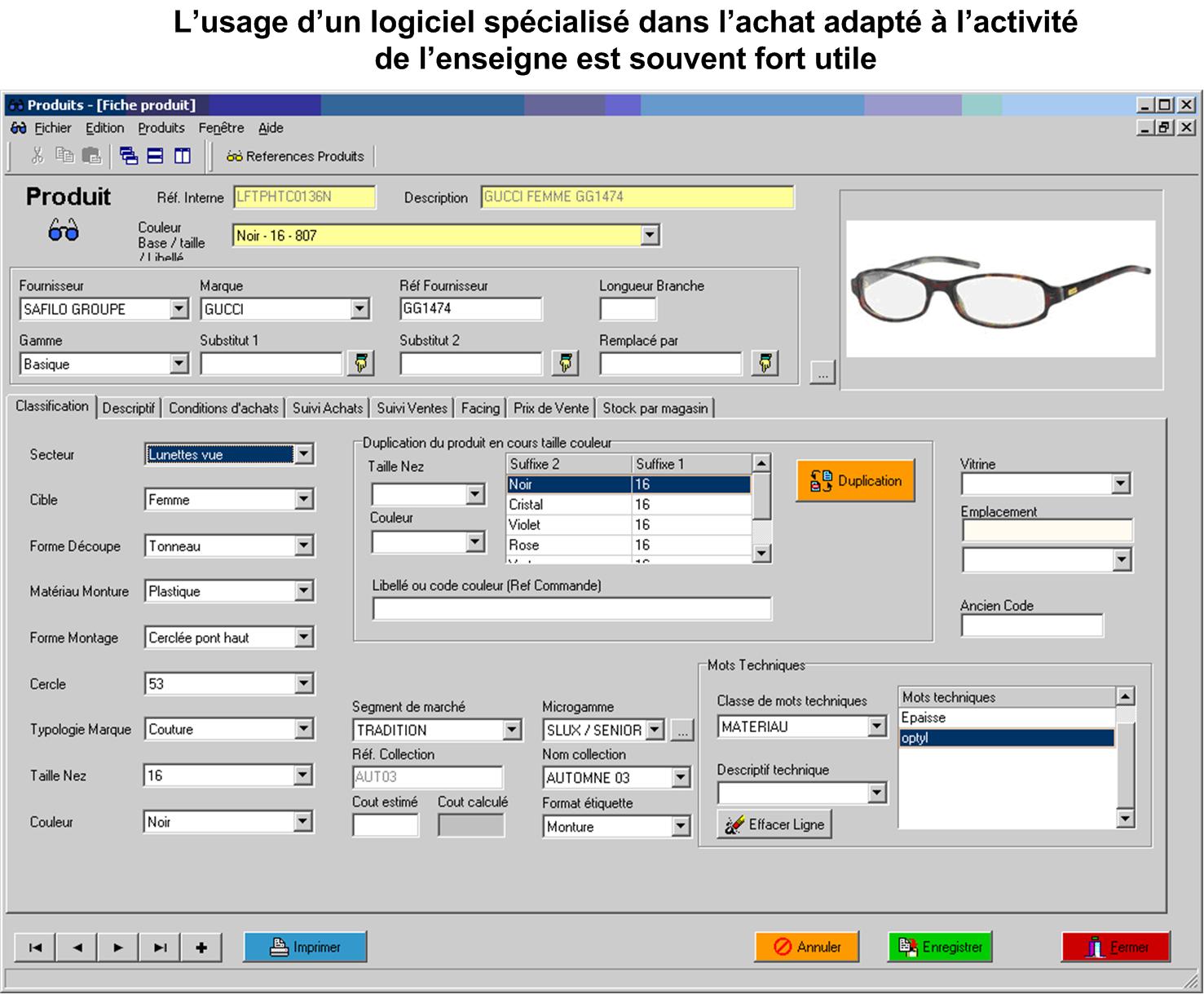
Task: Click the Cut scissors toolbar icon
Action: point(37,156)
